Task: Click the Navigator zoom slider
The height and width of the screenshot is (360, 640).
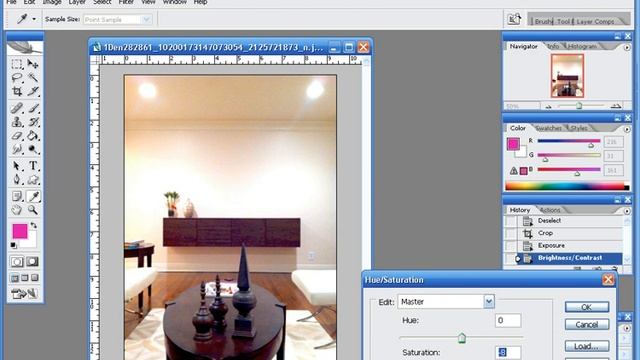Action: [579, 106]
